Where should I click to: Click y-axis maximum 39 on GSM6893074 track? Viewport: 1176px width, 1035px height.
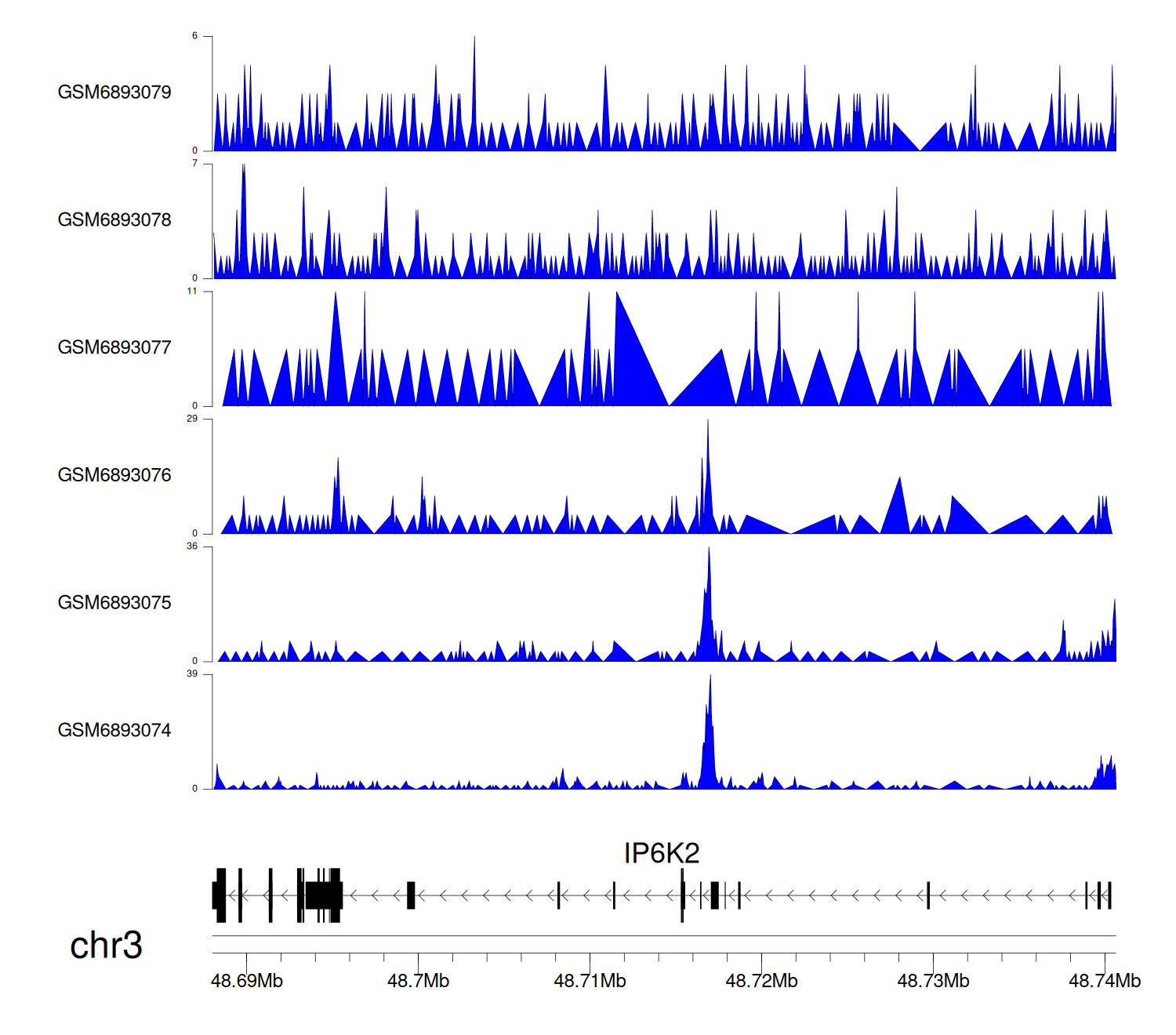pyautogui.click(x=192, y=674)
